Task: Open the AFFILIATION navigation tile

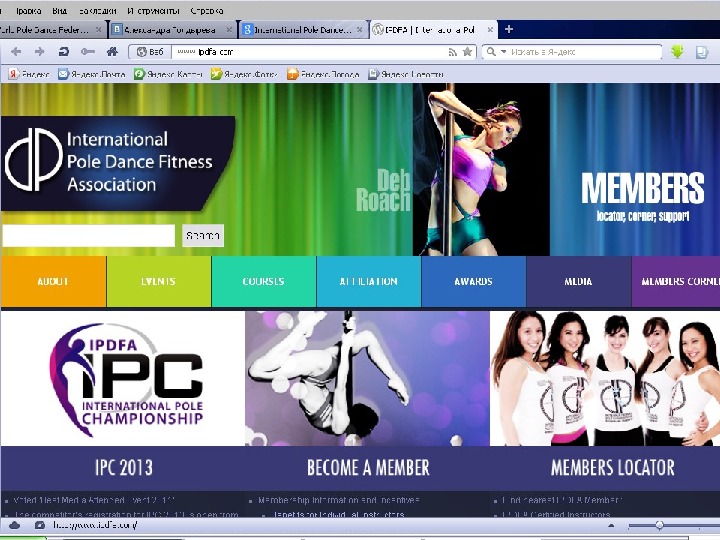Action: click(x=369, y=281)
